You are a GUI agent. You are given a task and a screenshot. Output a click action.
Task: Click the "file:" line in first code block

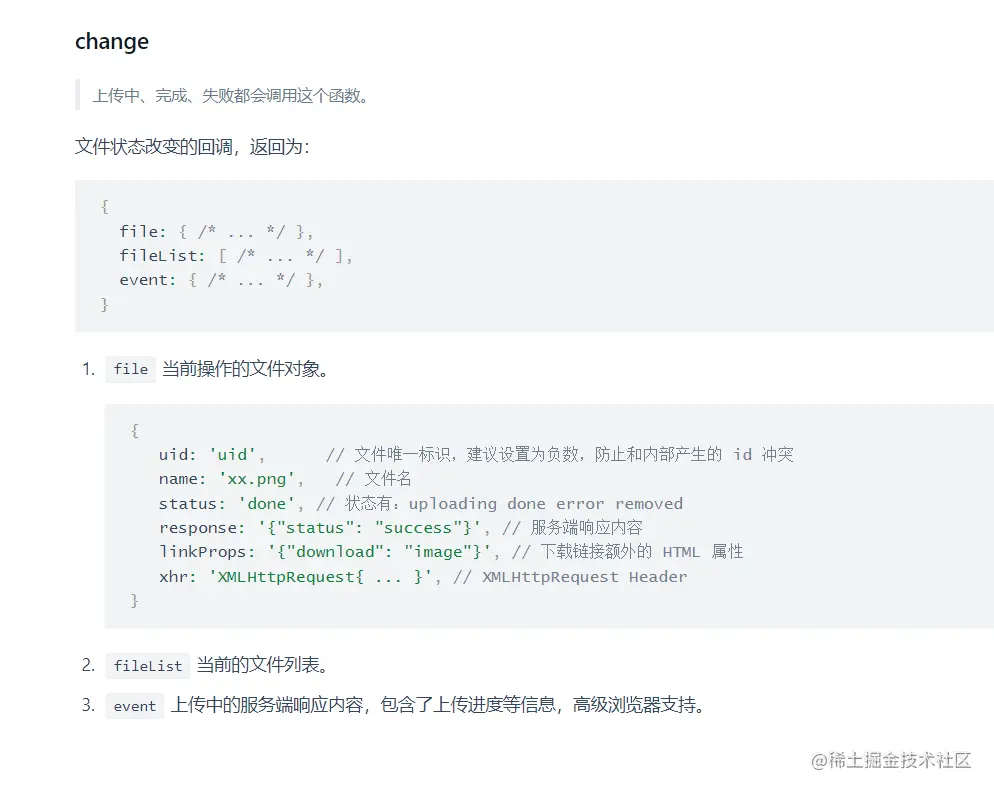(216, 231)
